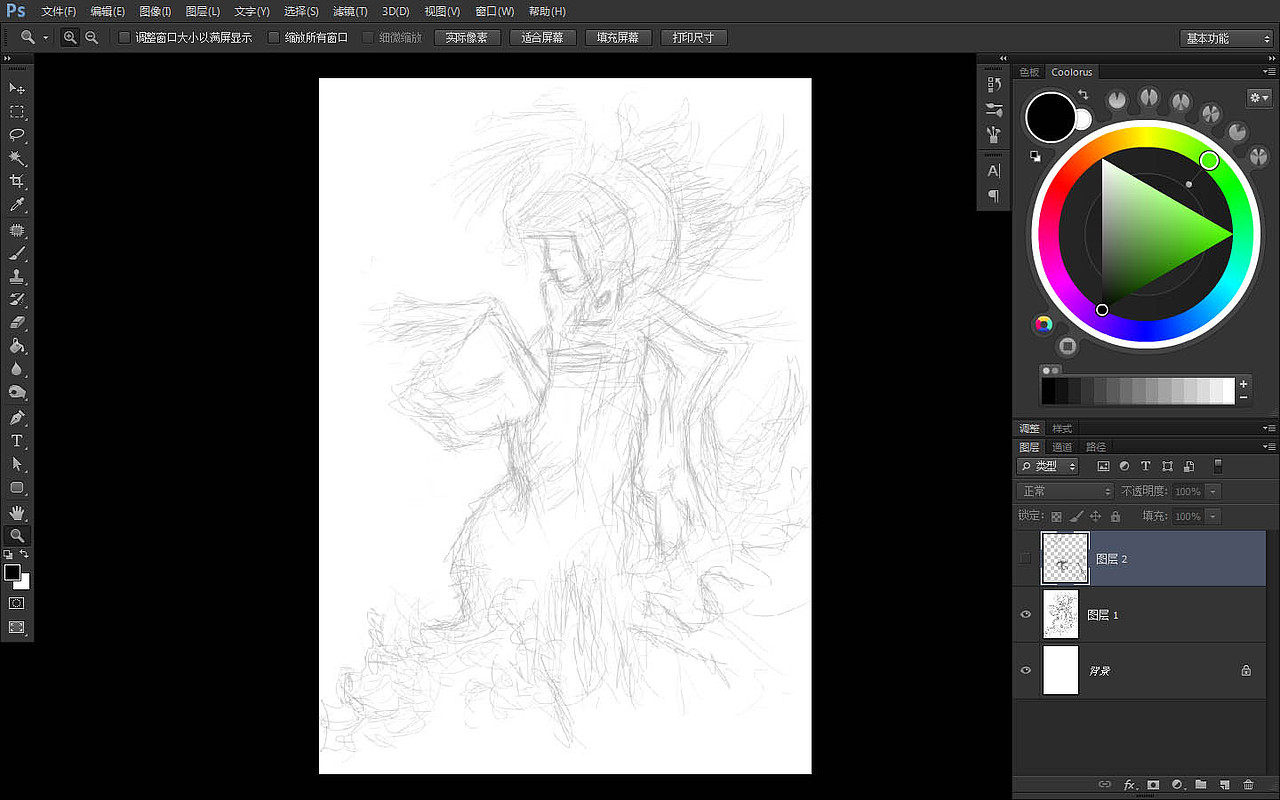Open the 图像(I) menu
The image size is (1280, 800).
click(155, 11)
